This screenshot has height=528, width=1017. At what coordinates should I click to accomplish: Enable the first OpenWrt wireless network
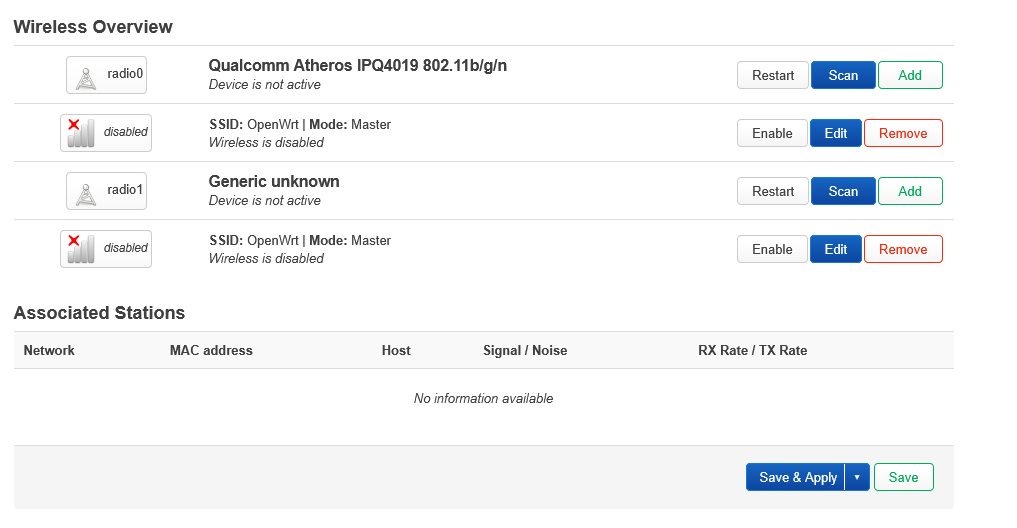pyautogui.click(x=771, y=133)
